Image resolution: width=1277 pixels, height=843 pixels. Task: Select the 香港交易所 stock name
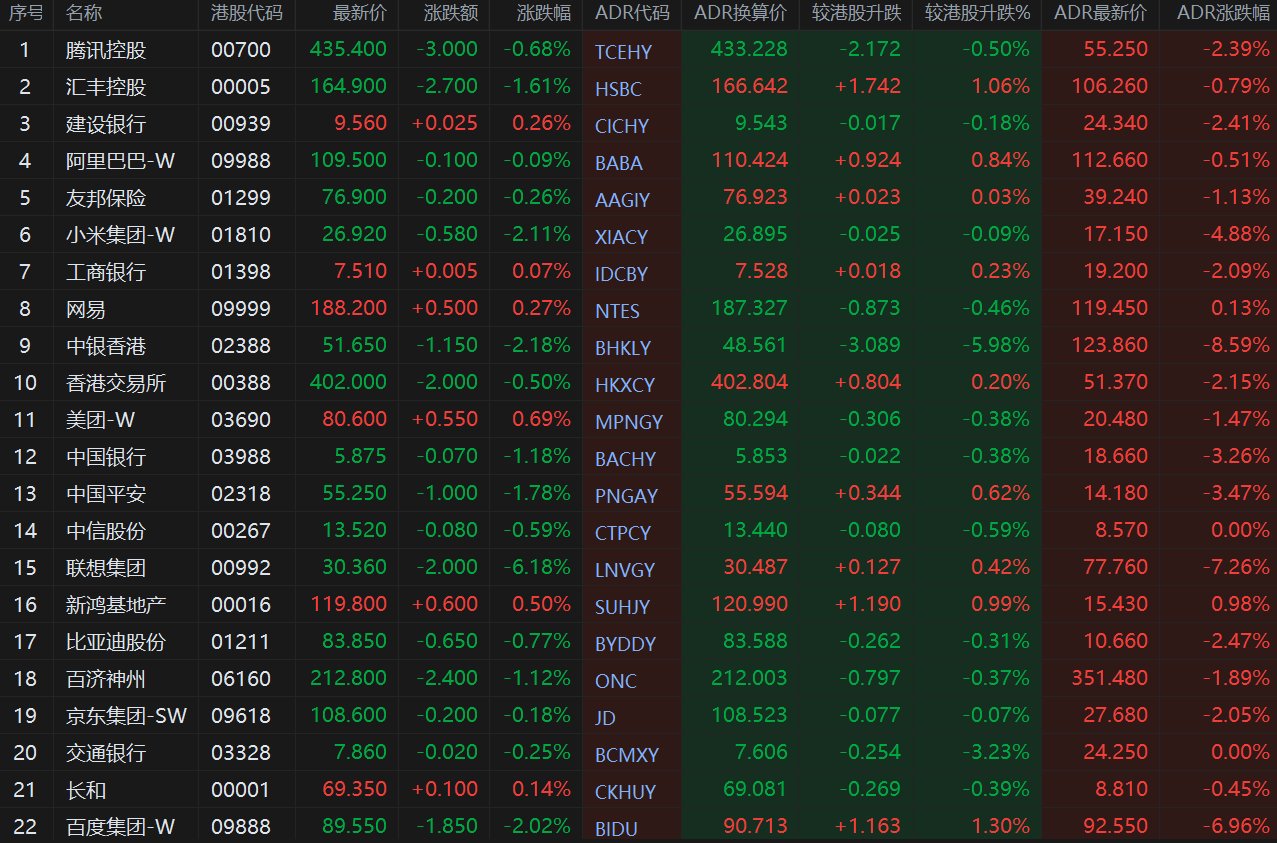[115, 383]
